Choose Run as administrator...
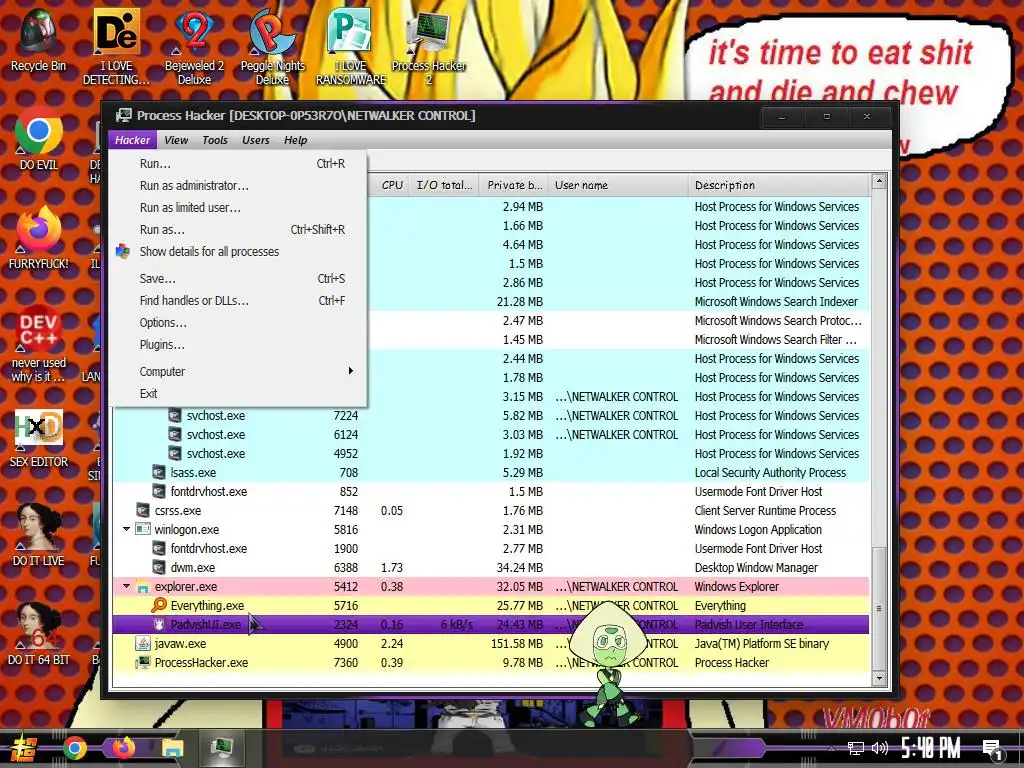Viewport: 1024px width, 768px height. point(238,185)
